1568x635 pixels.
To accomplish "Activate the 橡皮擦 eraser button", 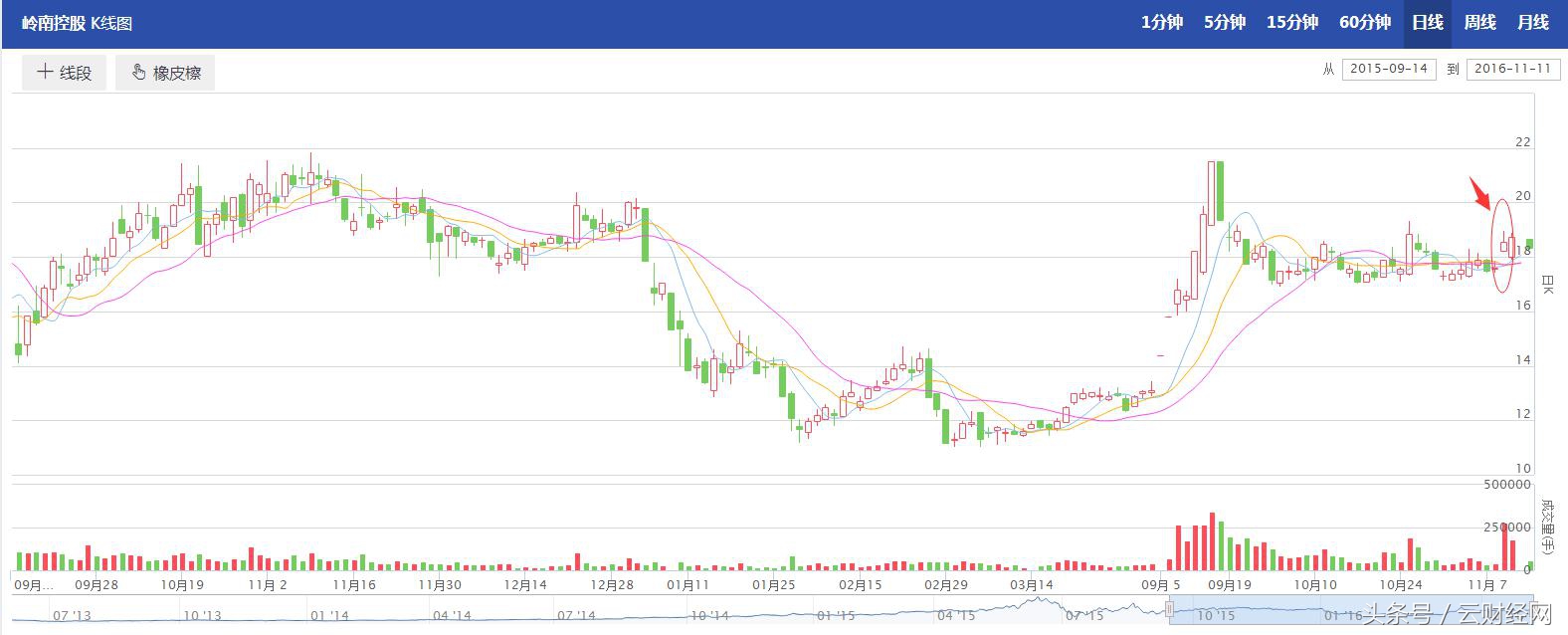I will [165, 73].
